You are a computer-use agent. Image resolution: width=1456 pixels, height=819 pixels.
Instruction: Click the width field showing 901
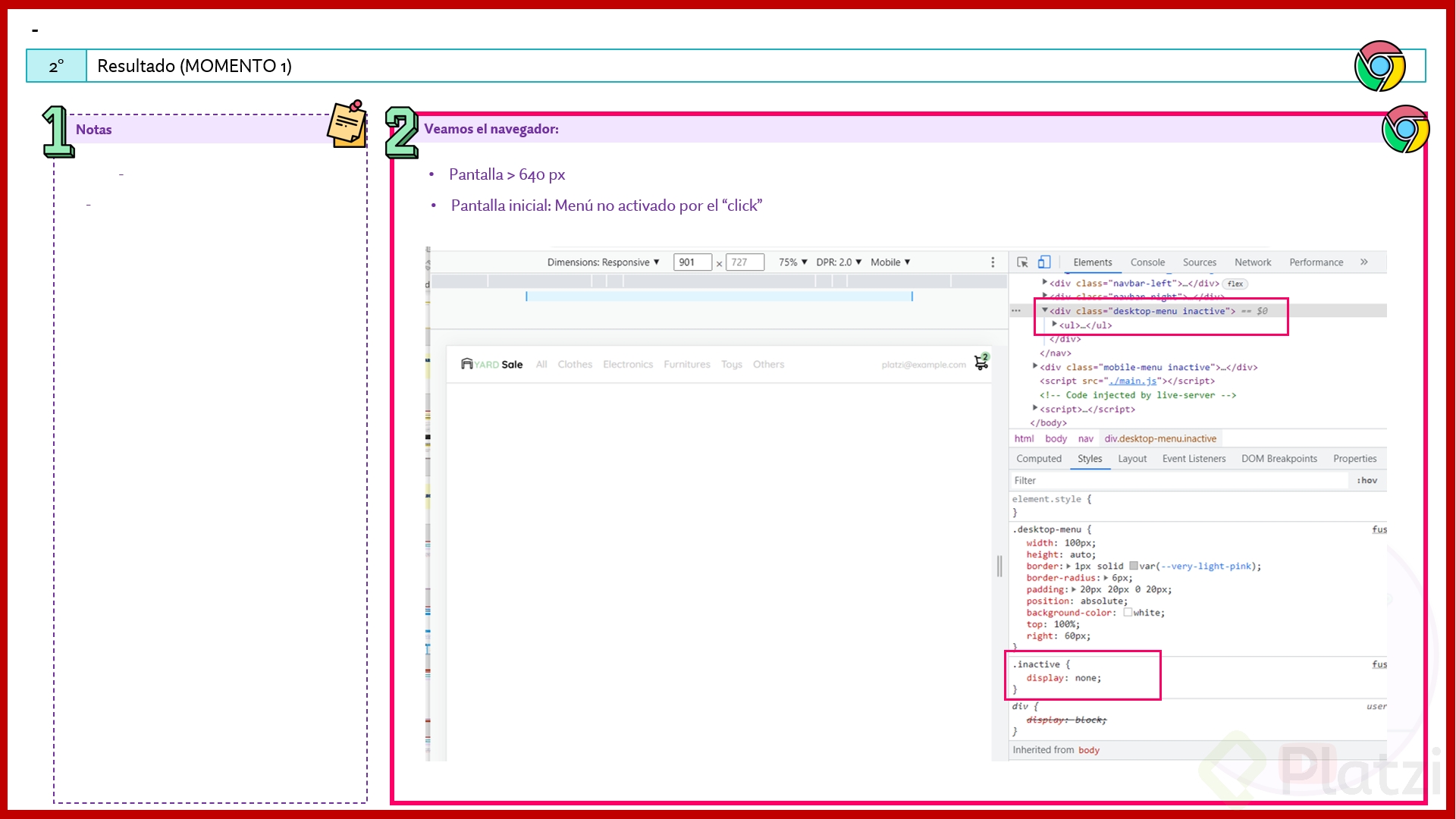(x=692, y=262)
